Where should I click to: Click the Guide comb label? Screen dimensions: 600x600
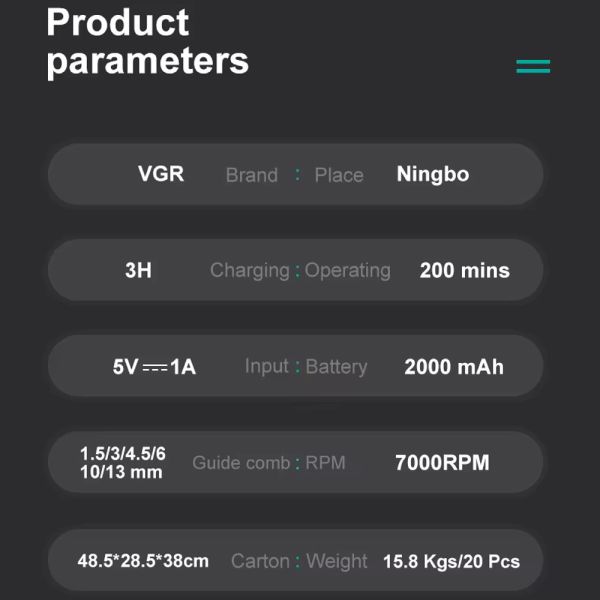(x=241, y=463)
